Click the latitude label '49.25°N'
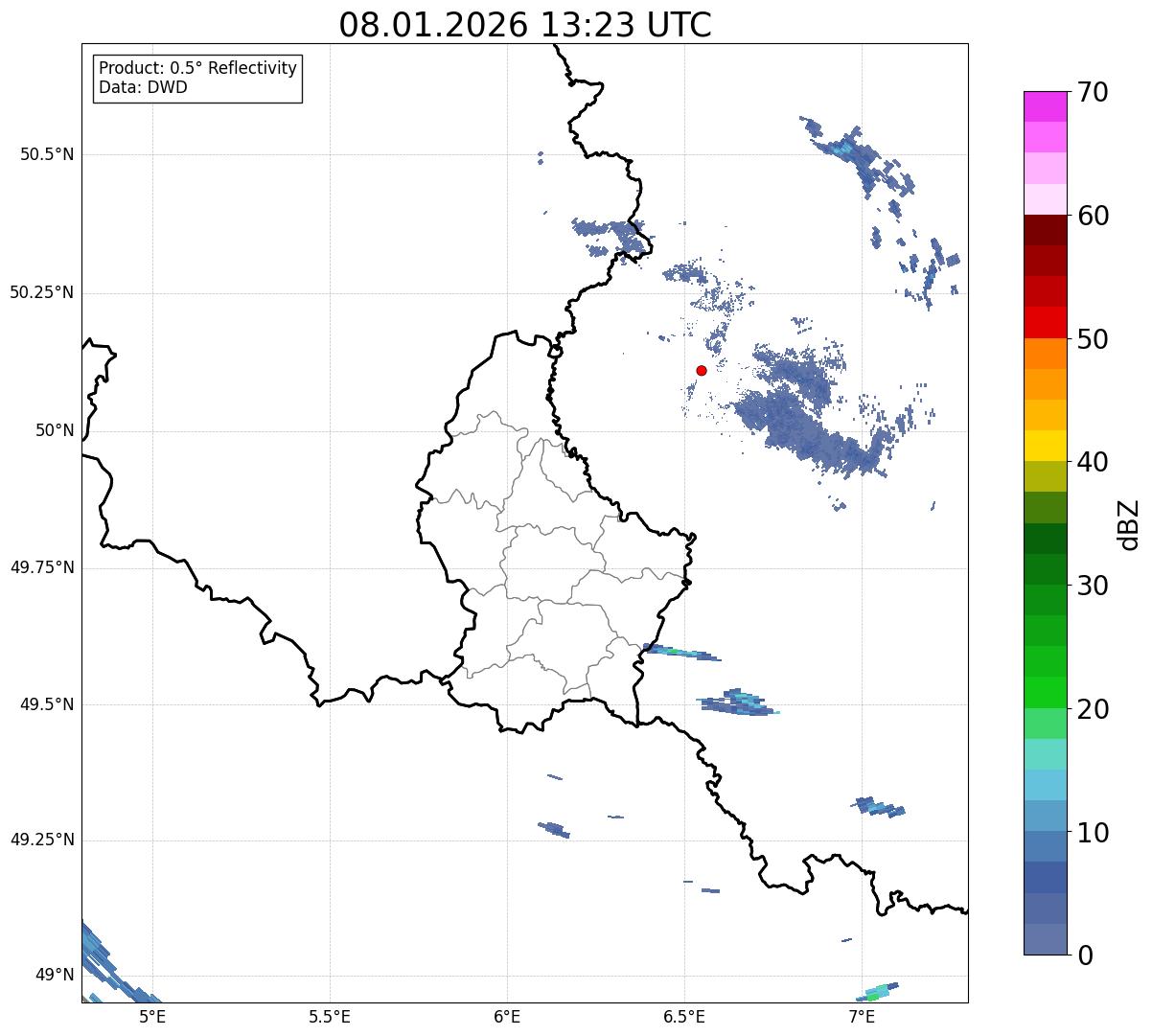 click(42, 840)
